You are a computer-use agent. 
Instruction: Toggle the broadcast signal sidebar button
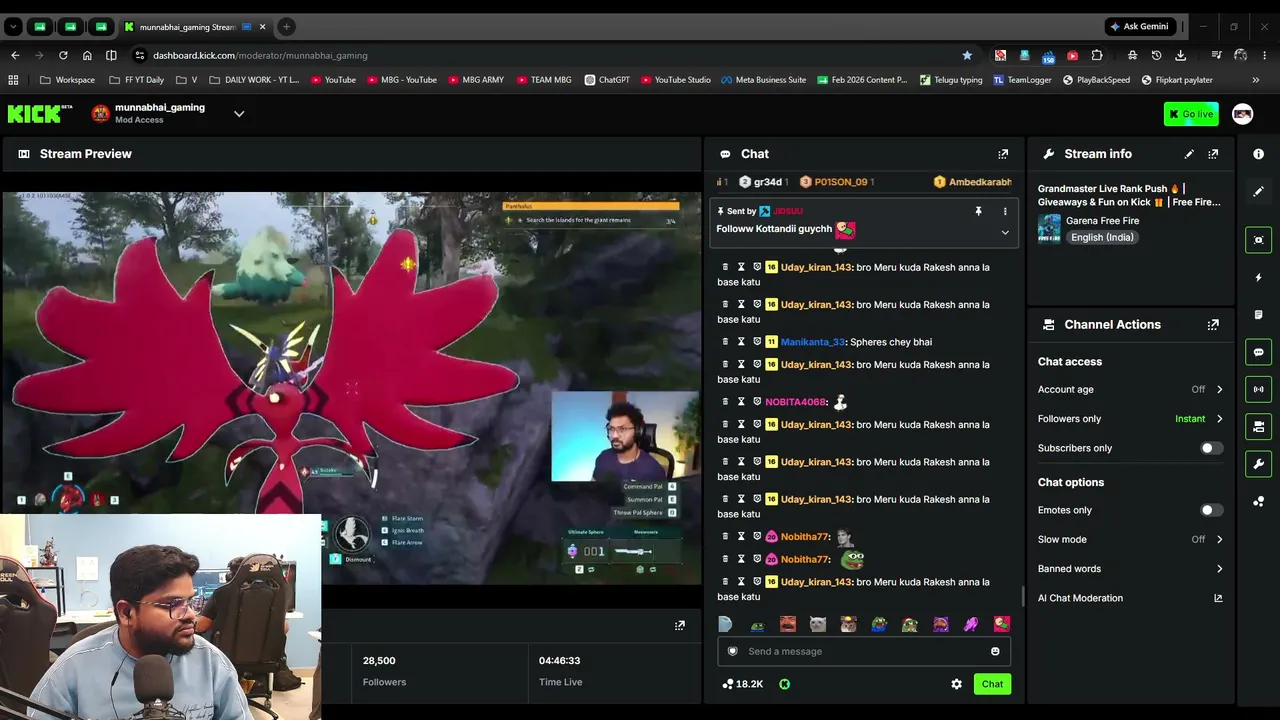pos(1259,389)
